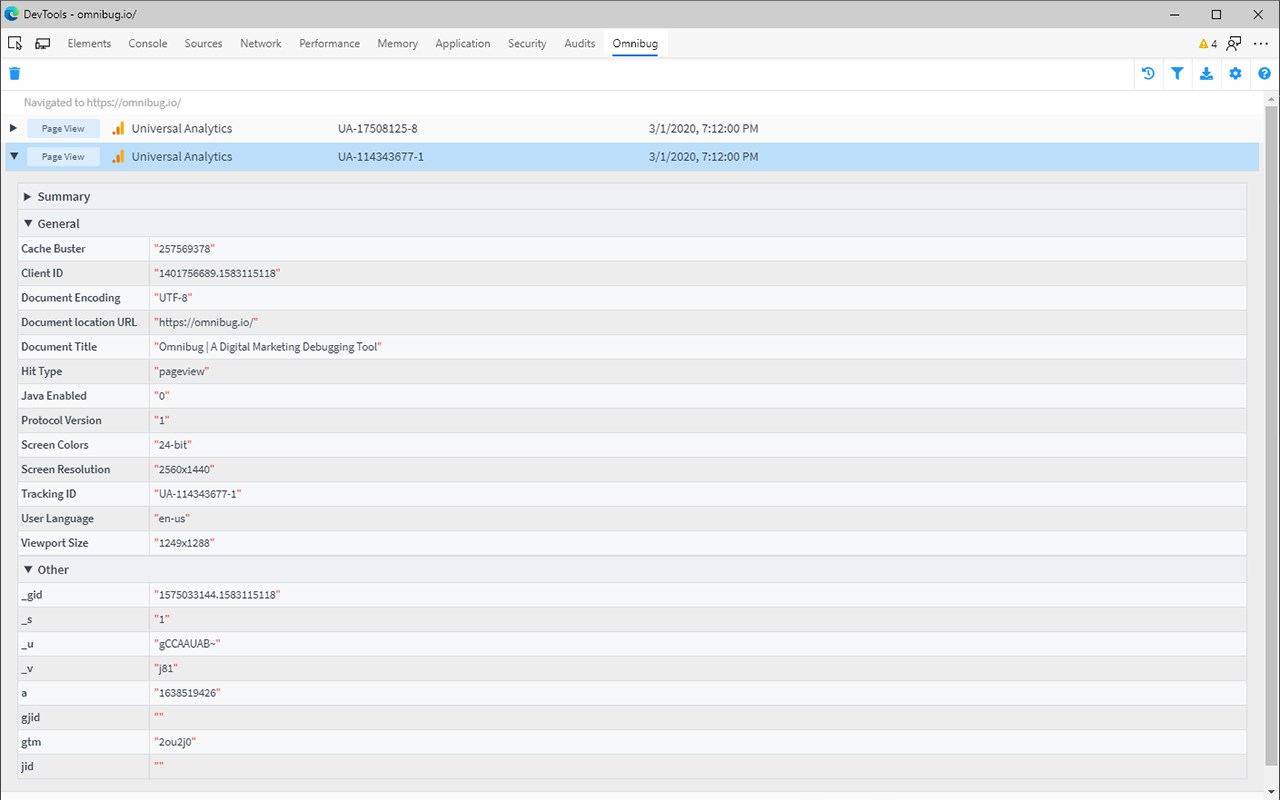Image resolution: width=1280 pixels, height=800 pixels.
Task: Select the Memory tab
Action: pyautogui.click(x=397, y=44)
